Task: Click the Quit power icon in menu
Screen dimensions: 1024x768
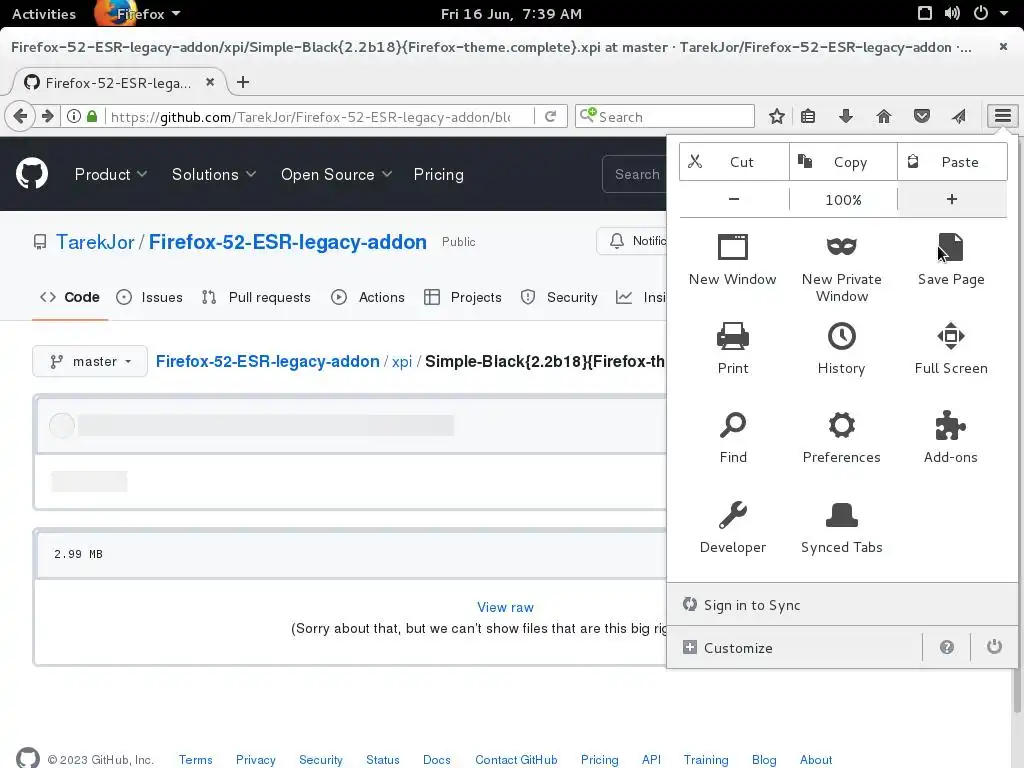Action: pyautogui.click(x=994, y=647)
